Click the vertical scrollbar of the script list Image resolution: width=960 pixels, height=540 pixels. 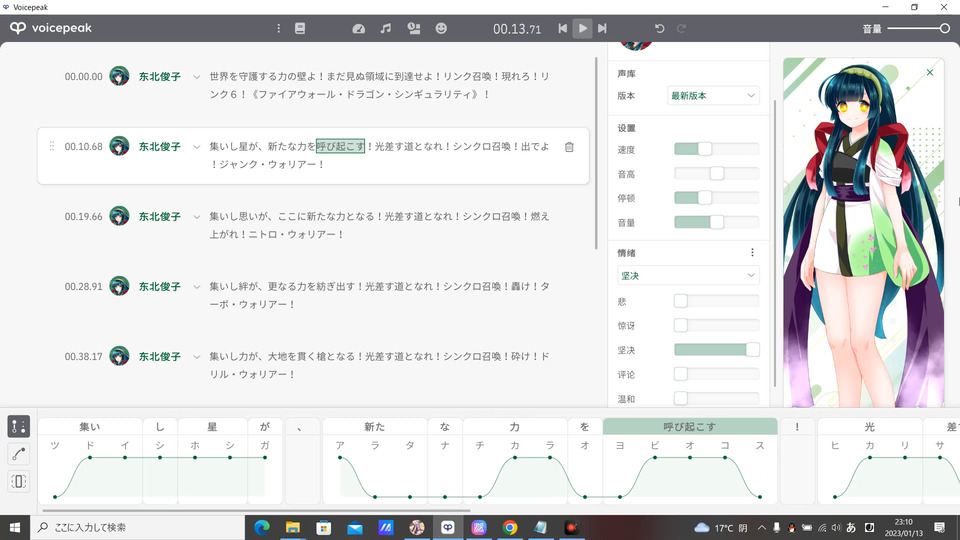pos(596,153)
